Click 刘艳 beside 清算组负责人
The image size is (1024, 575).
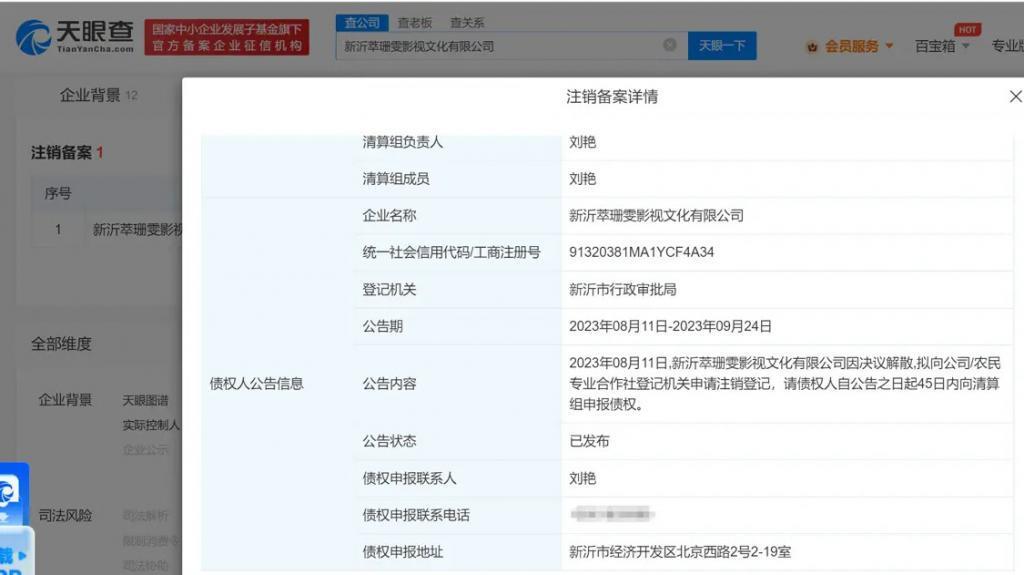pyautogui.click(x=583, y=142)
